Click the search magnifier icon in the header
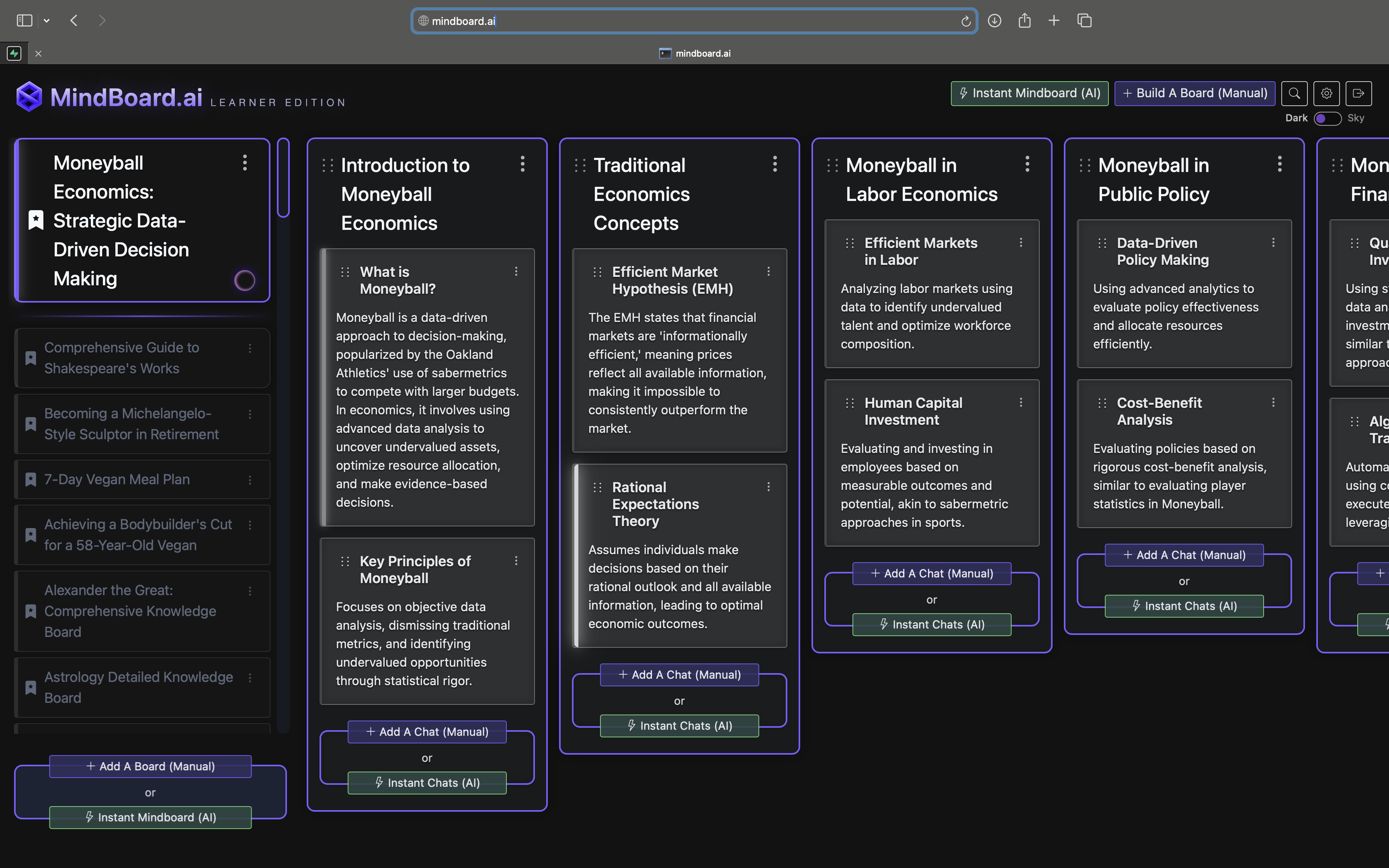 click(1294, 94)
